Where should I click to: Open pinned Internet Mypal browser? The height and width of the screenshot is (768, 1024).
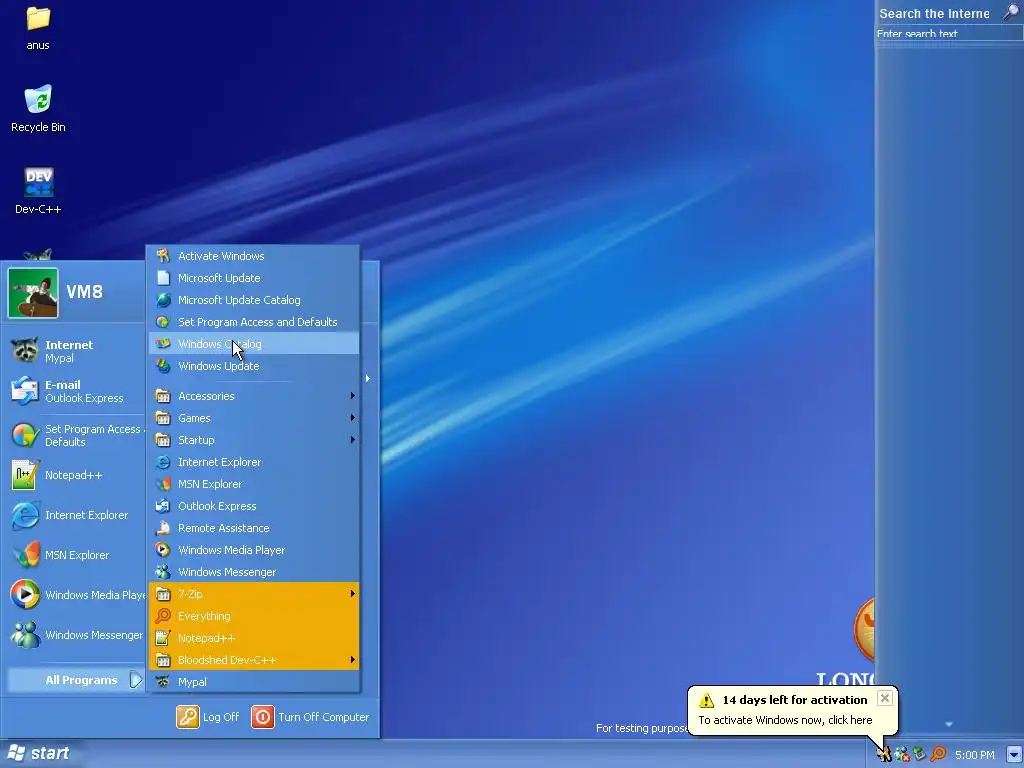tap(74, 351)
